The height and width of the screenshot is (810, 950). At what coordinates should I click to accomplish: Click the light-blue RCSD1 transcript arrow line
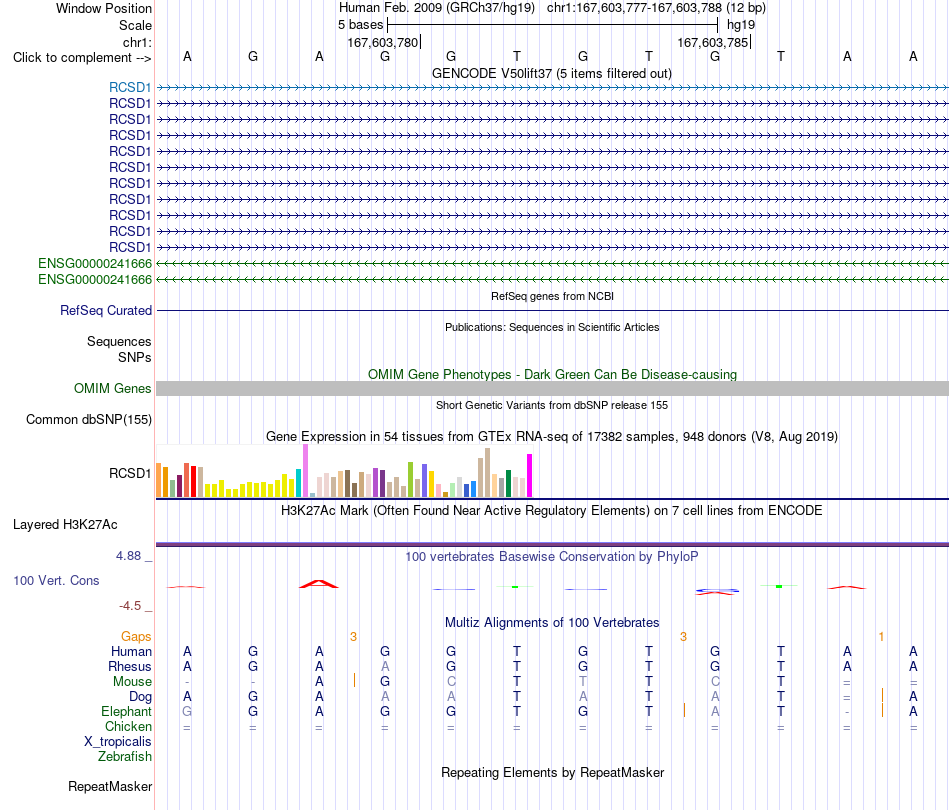click(x=552, y=88)
